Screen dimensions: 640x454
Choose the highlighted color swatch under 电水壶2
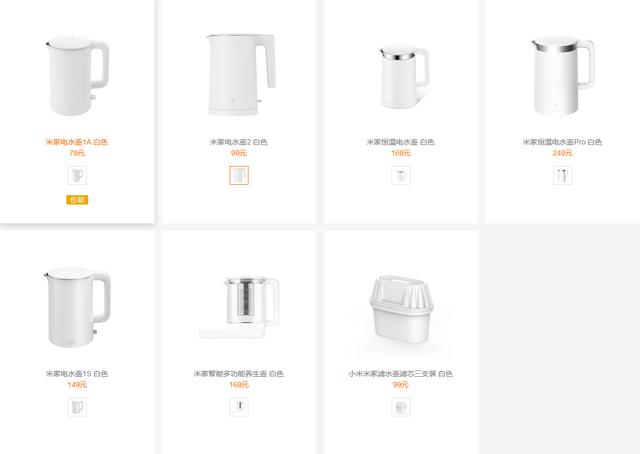[x=239, y=176]
